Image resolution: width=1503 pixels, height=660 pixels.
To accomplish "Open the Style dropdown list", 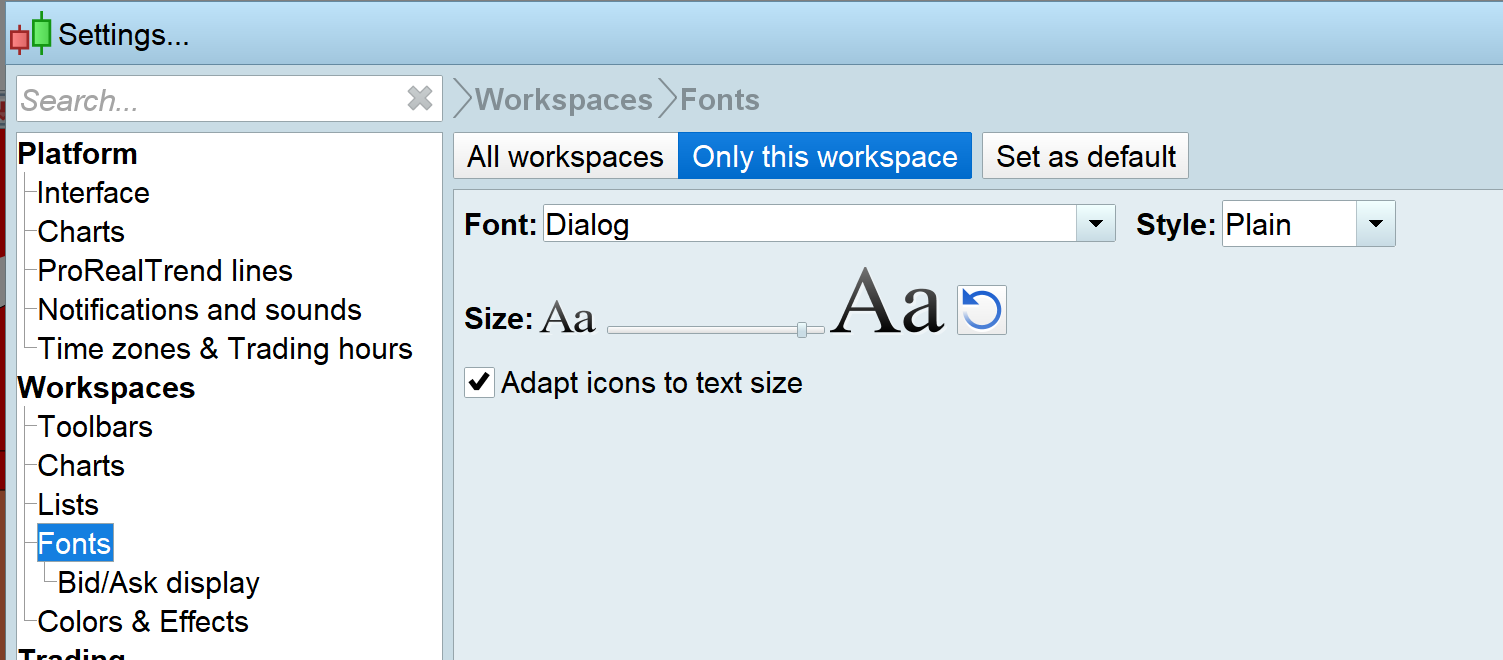I will 1375,224.
